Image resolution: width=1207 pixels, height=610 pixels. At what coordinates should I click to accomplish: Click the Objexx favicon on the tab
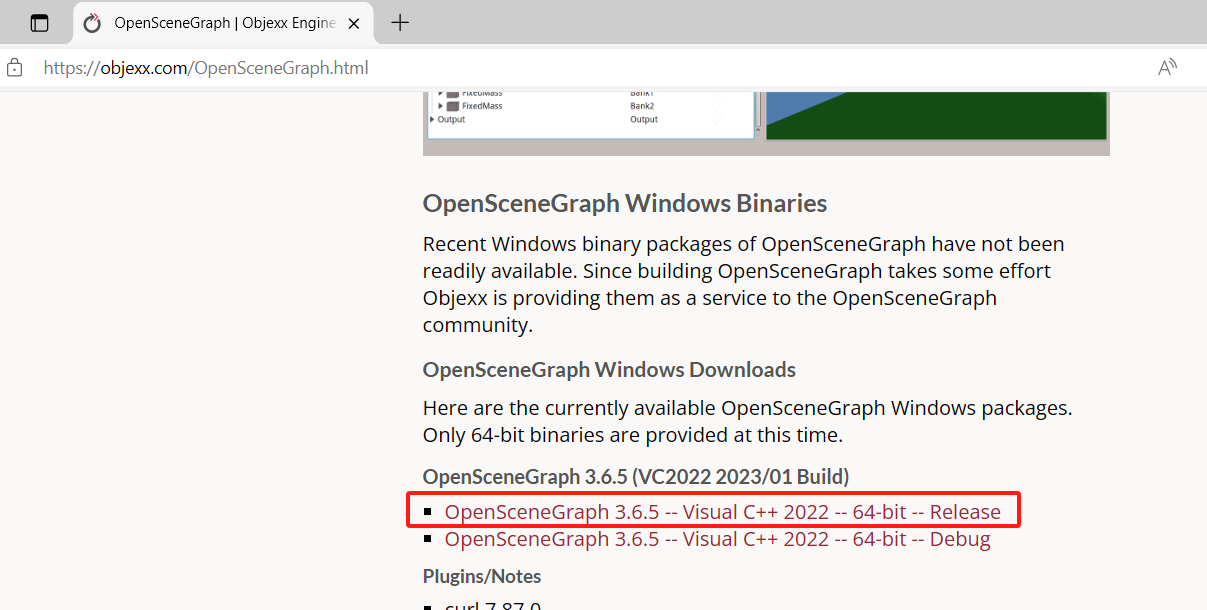(93, 23)
